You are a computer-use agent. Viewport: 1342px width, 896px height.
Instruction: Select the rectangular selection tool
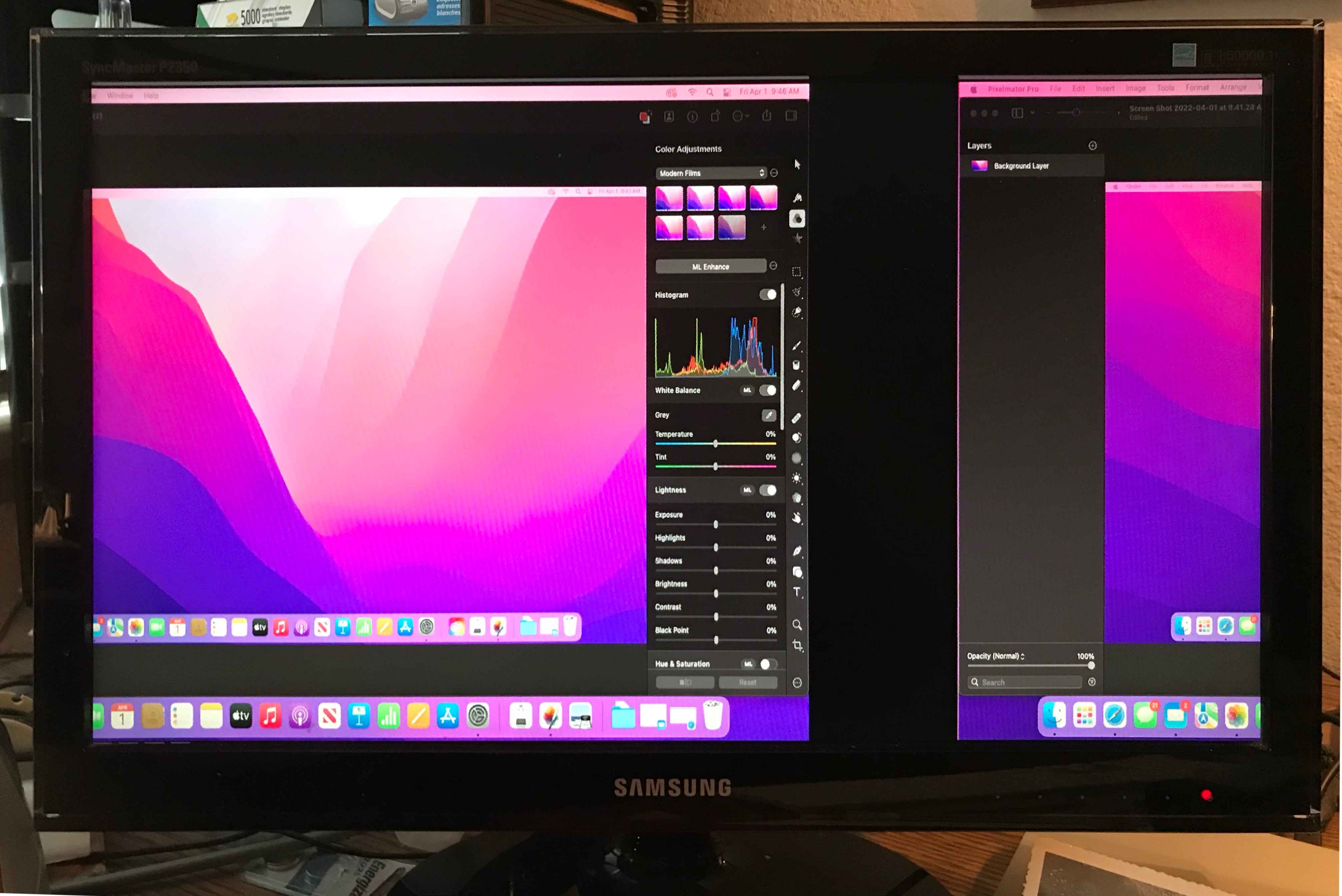pyautogui.click(x=796, y=271)
